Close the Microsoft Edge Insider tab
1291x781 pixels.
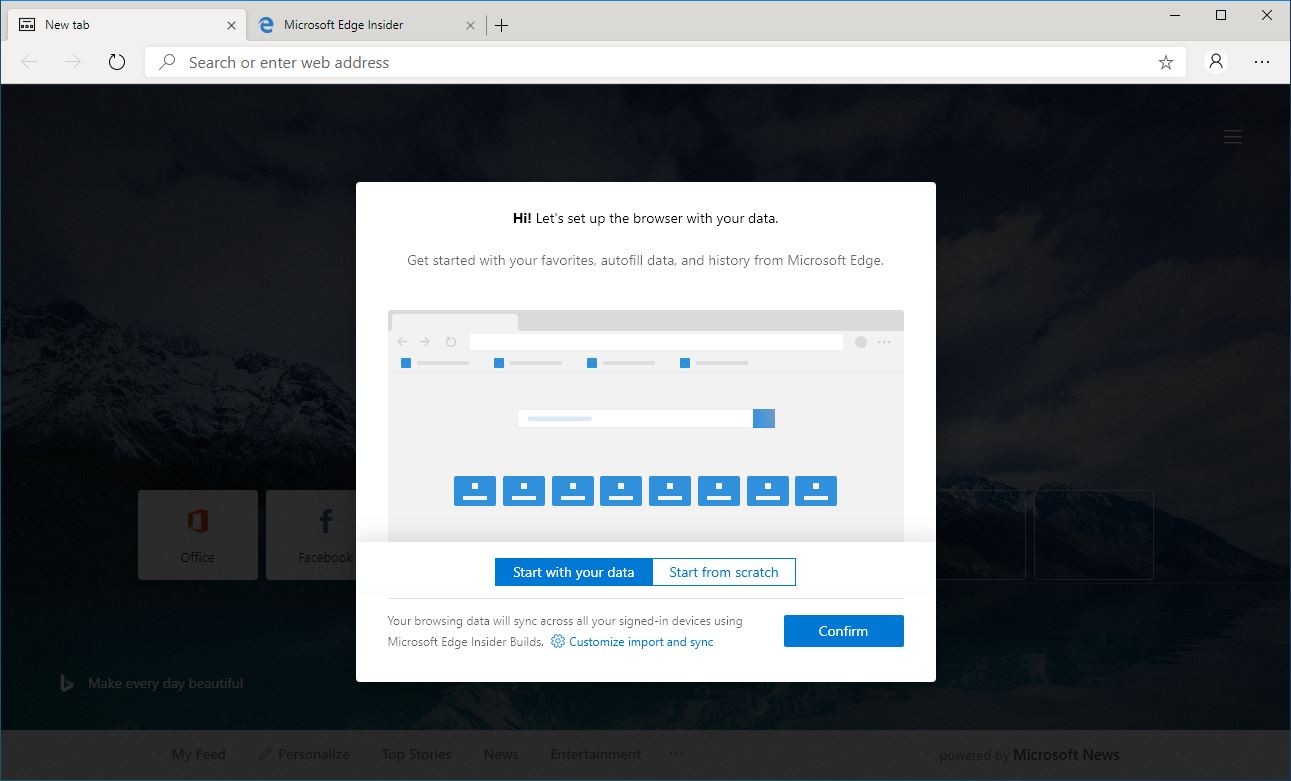click(x=470, y=25)
